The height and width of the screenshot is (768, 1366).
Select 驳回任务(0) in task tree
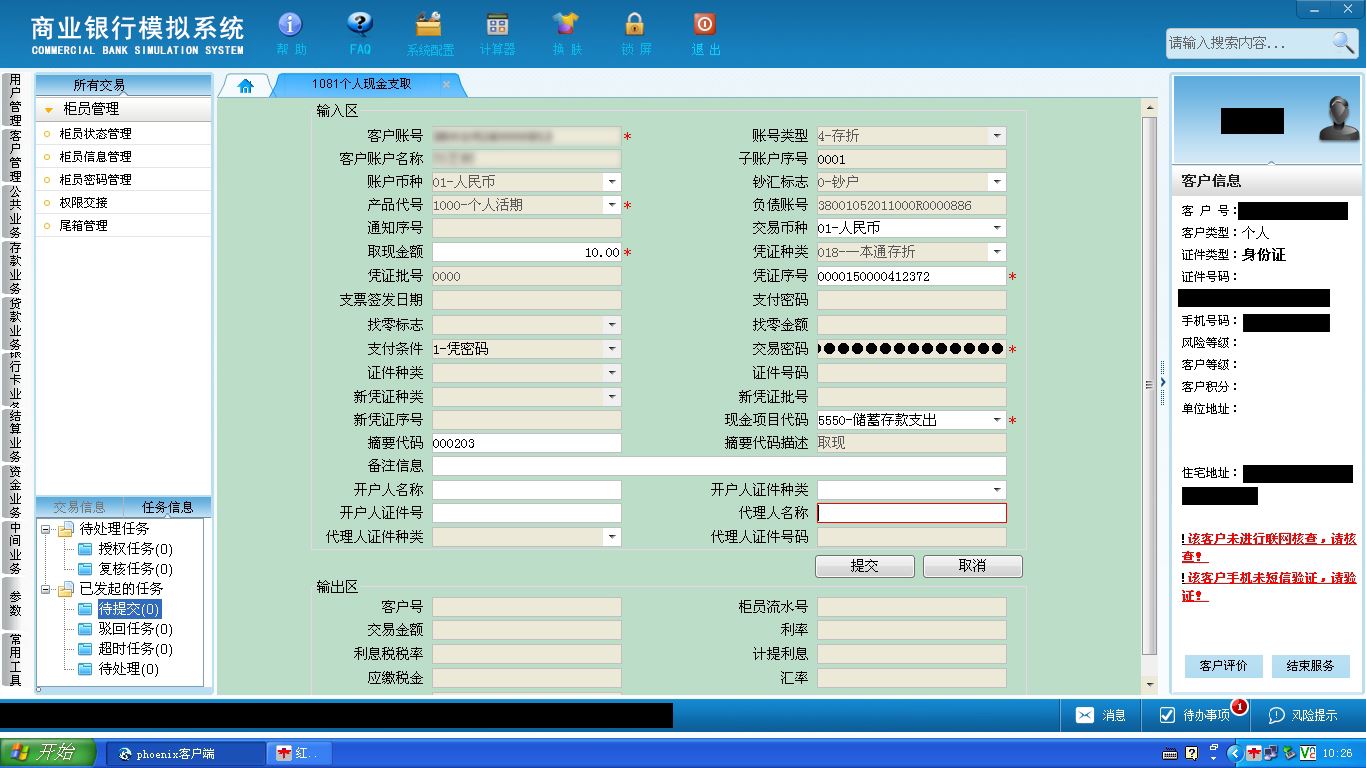(x=135, y=629)
